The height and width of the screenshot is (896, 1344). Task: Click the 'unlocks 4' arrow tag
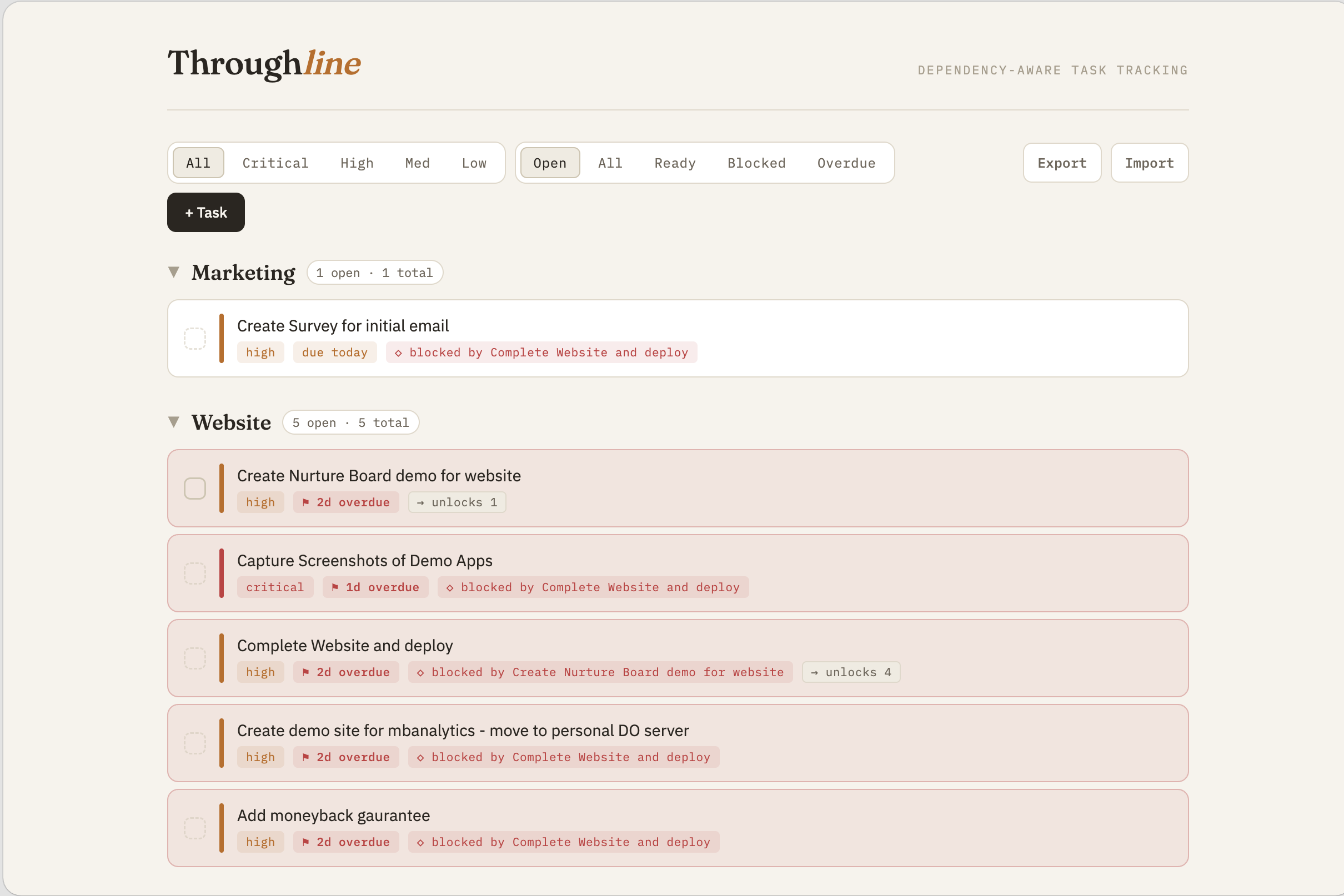tap(851, 673)
